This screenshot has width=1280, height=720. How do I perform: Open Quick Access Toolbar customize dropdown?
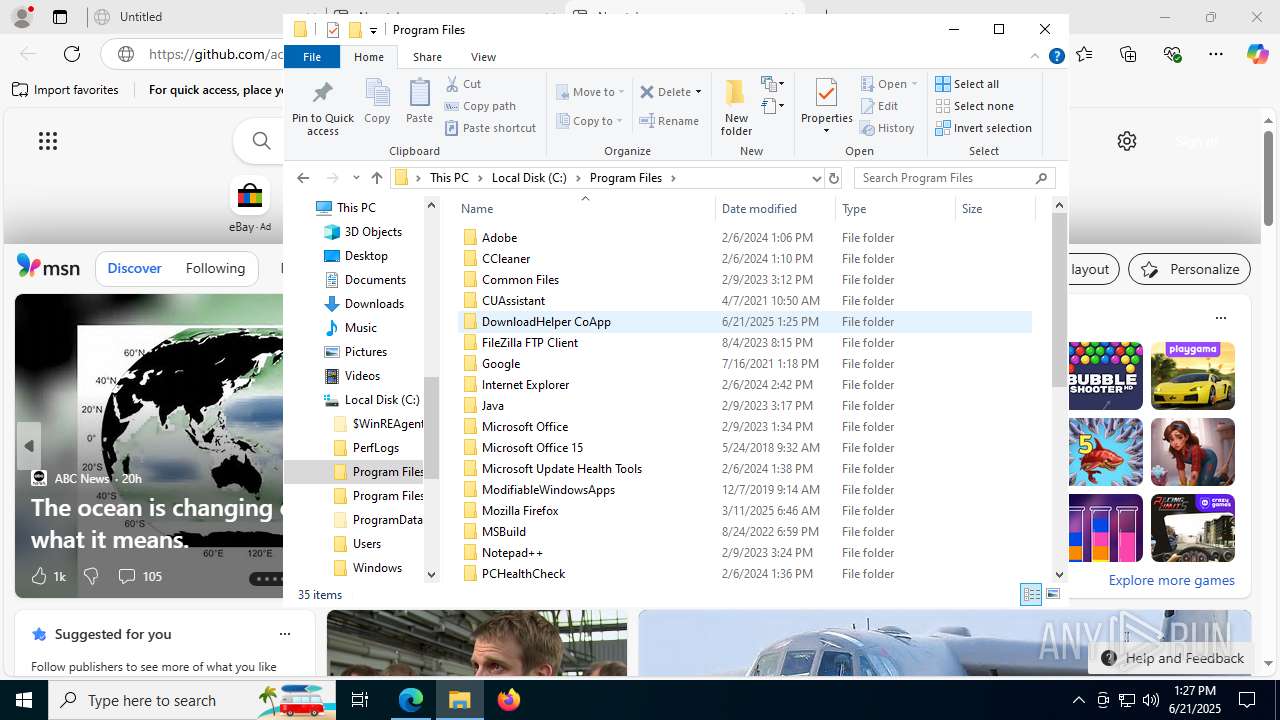coord(373,30)
